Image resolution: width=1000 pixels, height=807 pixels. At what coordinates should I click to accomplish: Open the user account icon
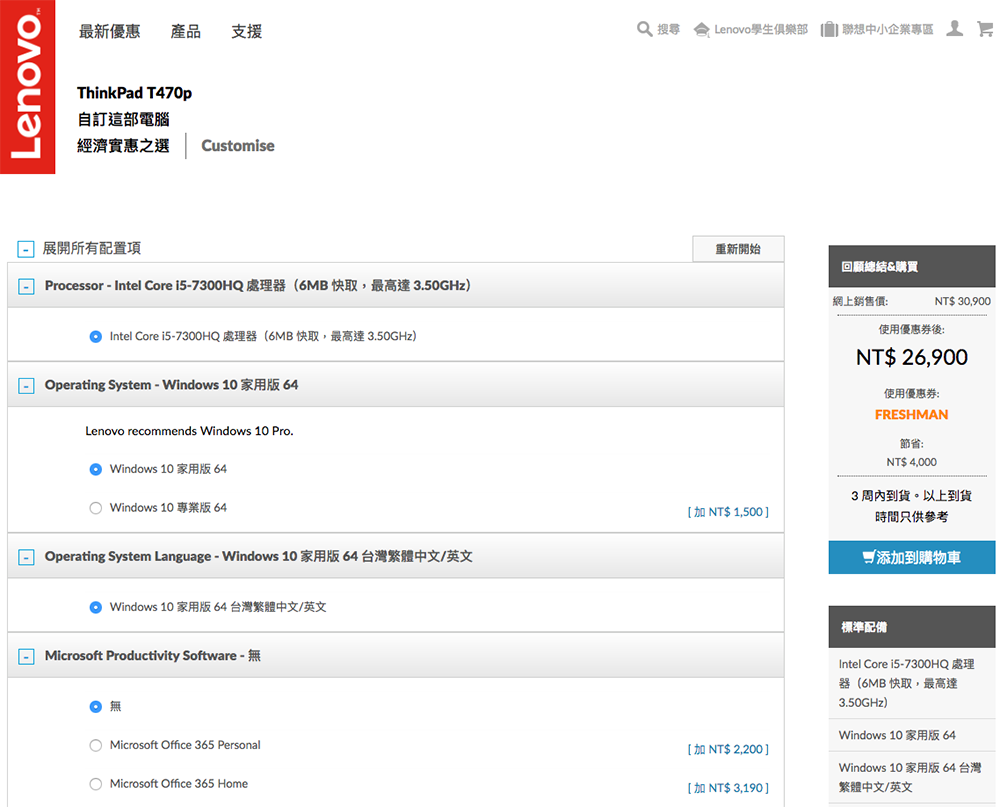(955, 30)
